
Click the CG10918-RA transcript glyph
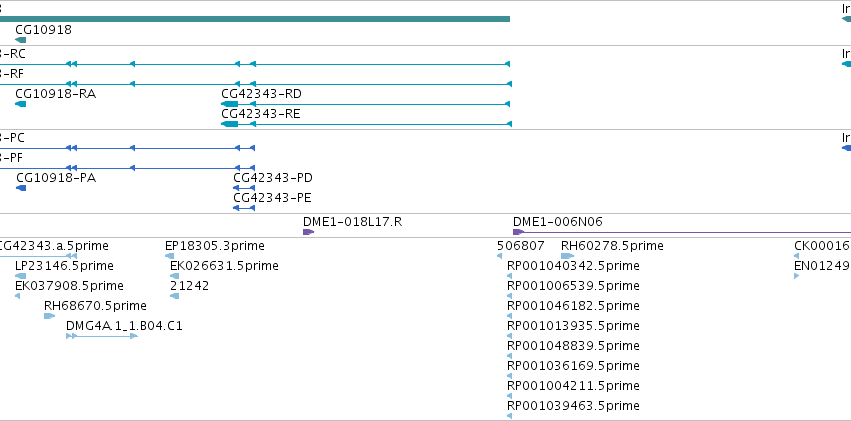click(x=21, y=104)
